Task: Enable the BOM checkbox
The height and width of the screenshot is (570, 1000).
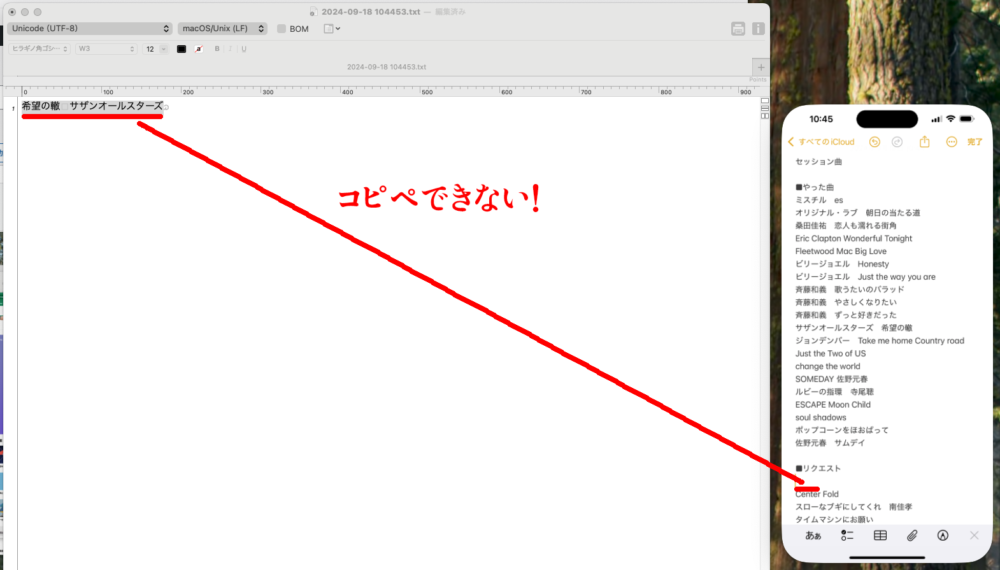Action: [x=282, y=29]
